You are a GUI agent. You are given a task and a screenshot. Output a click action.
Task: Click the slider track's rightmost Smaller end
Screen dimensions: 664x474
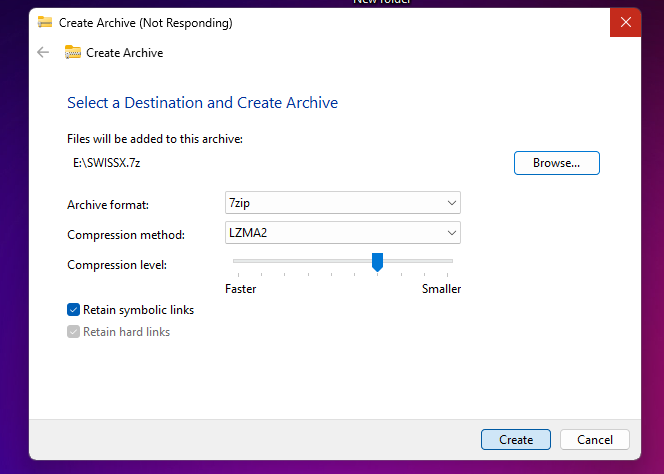[451, 261]
